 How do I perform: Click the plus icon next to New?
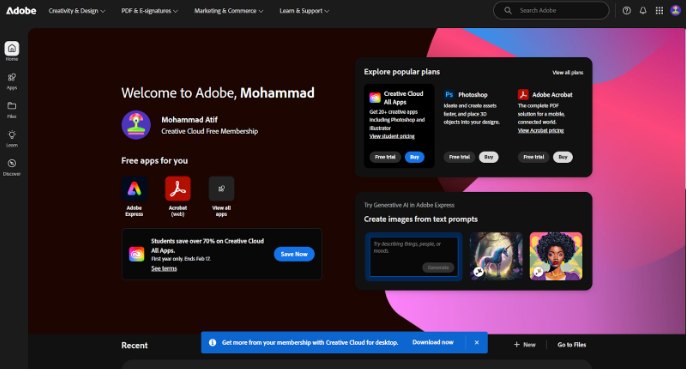[x=517, y=345]
